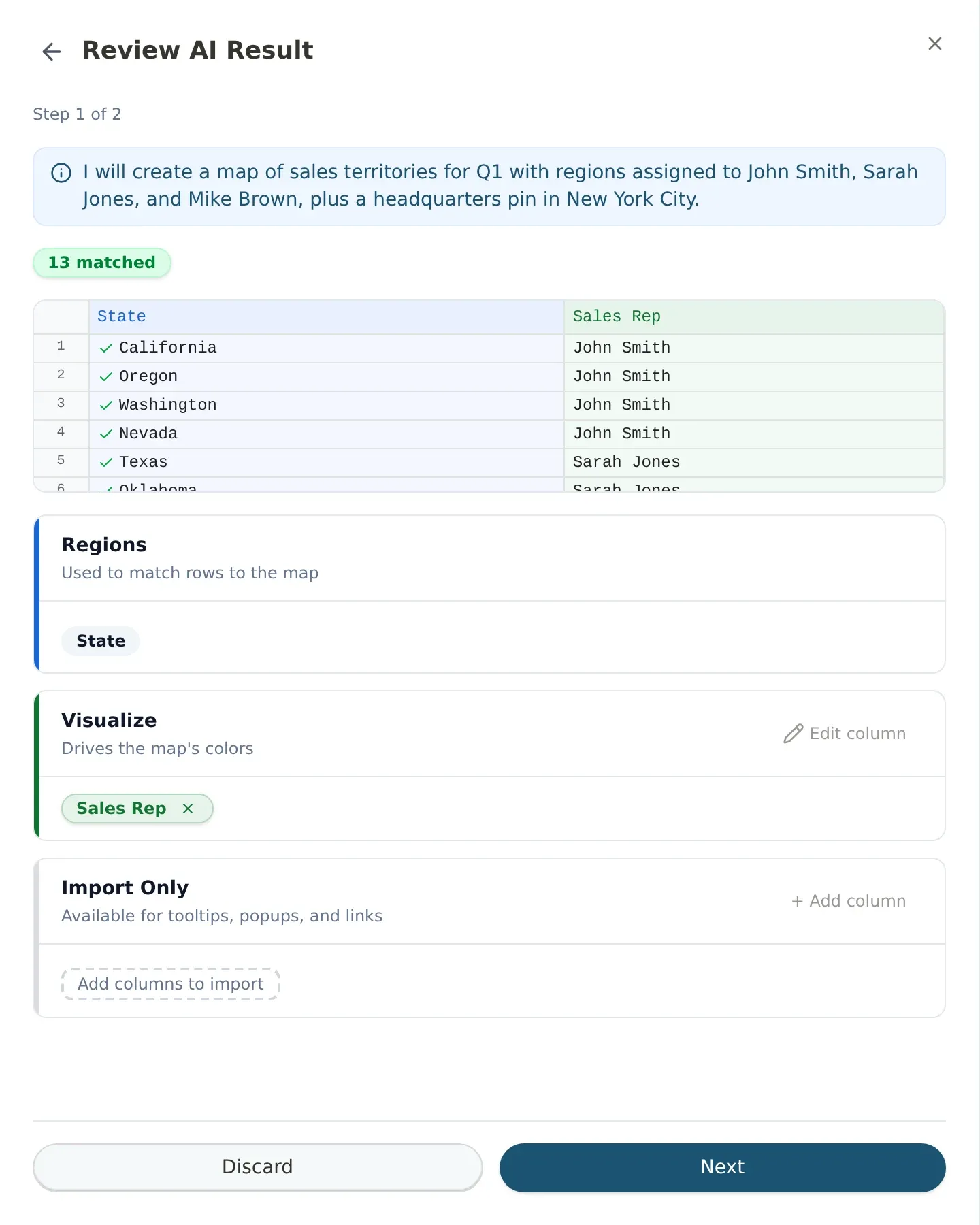The height and width of the screenshot is (1225, 980).
Task: Click the Sarah Jones cell in Texas row
Action: click(x=754, y=462)
